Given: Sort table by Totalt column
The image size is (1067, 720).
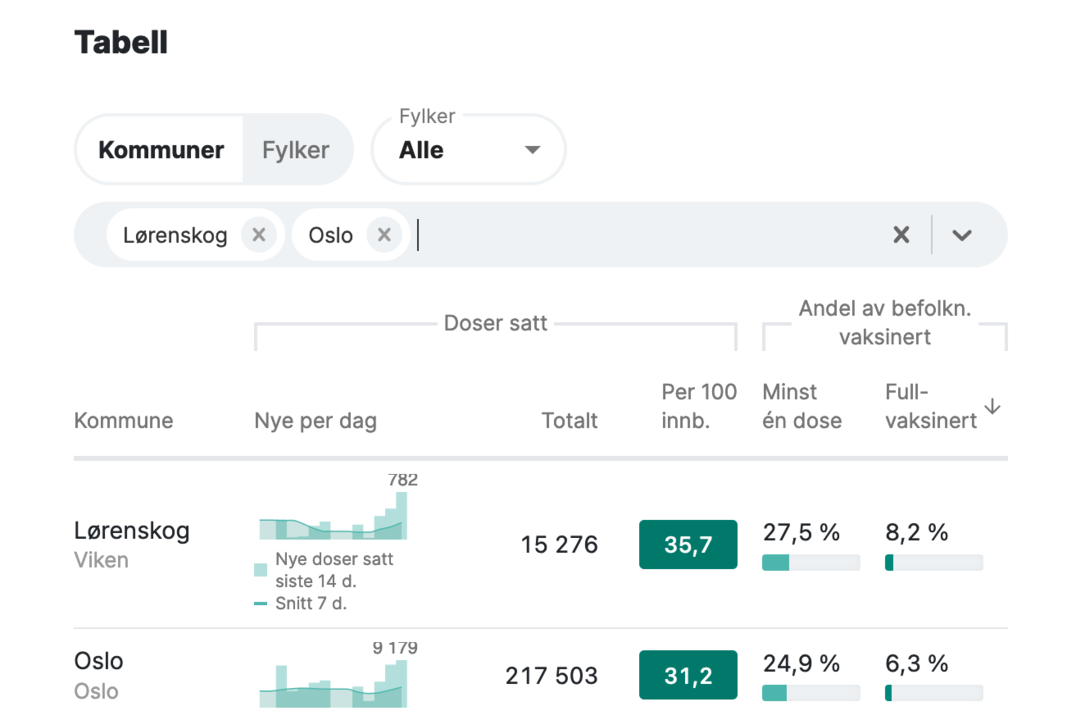Looking at the screenshot, I should click(569, 420).
